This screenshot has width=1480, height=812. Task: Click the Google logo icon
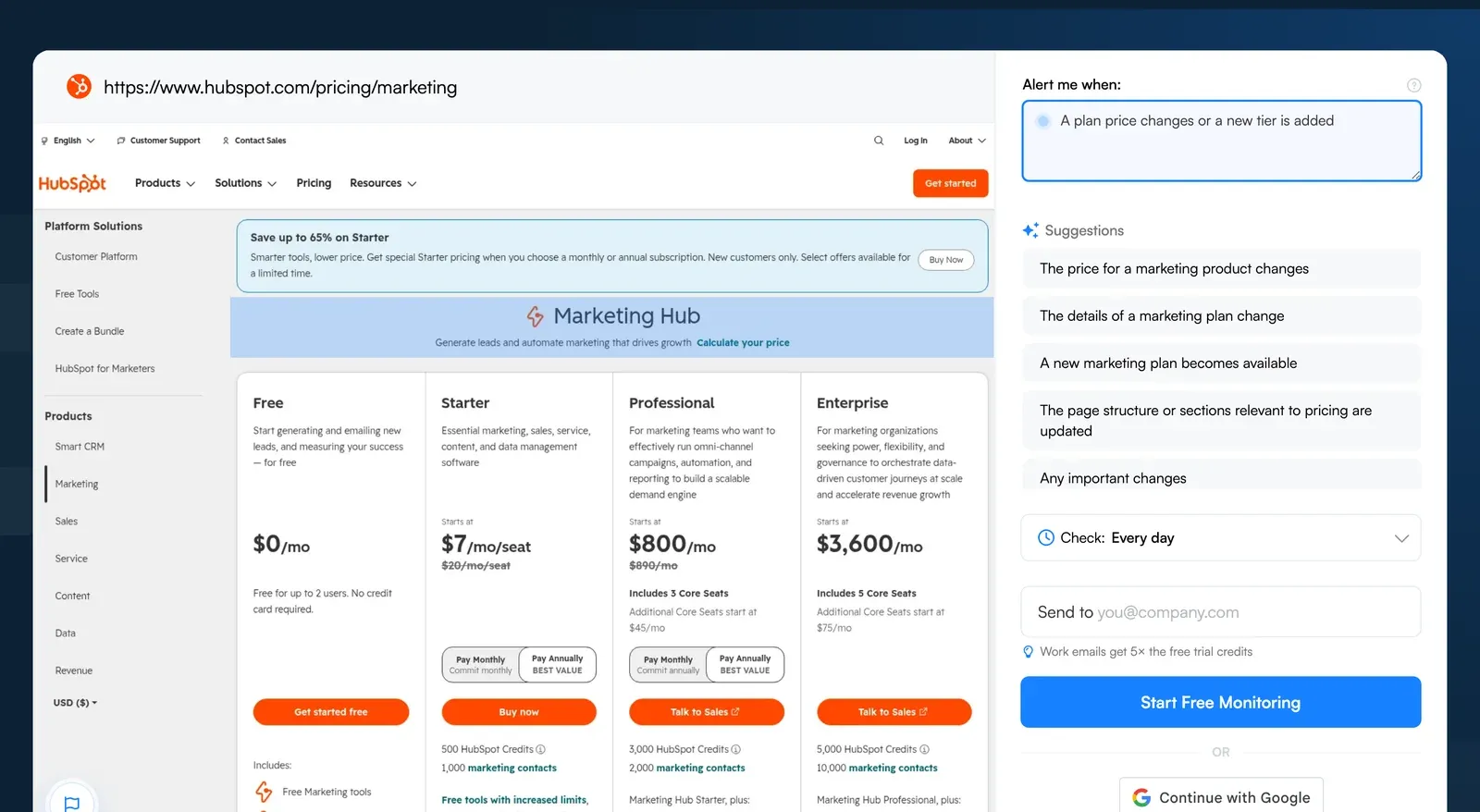(x=1141, y=797)
